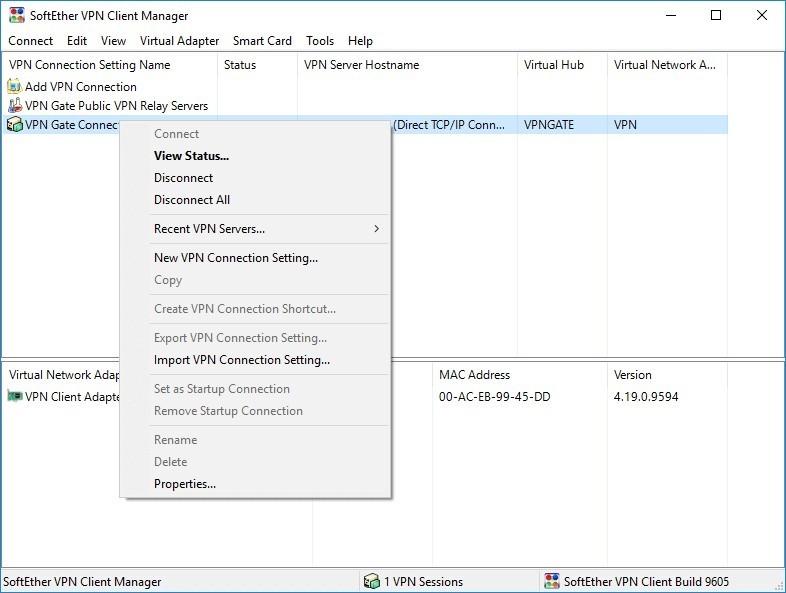This screenshot has height=593, width=786.
Task: Click the VPNGATE virtual hub cell
Action: coord(549,125)
